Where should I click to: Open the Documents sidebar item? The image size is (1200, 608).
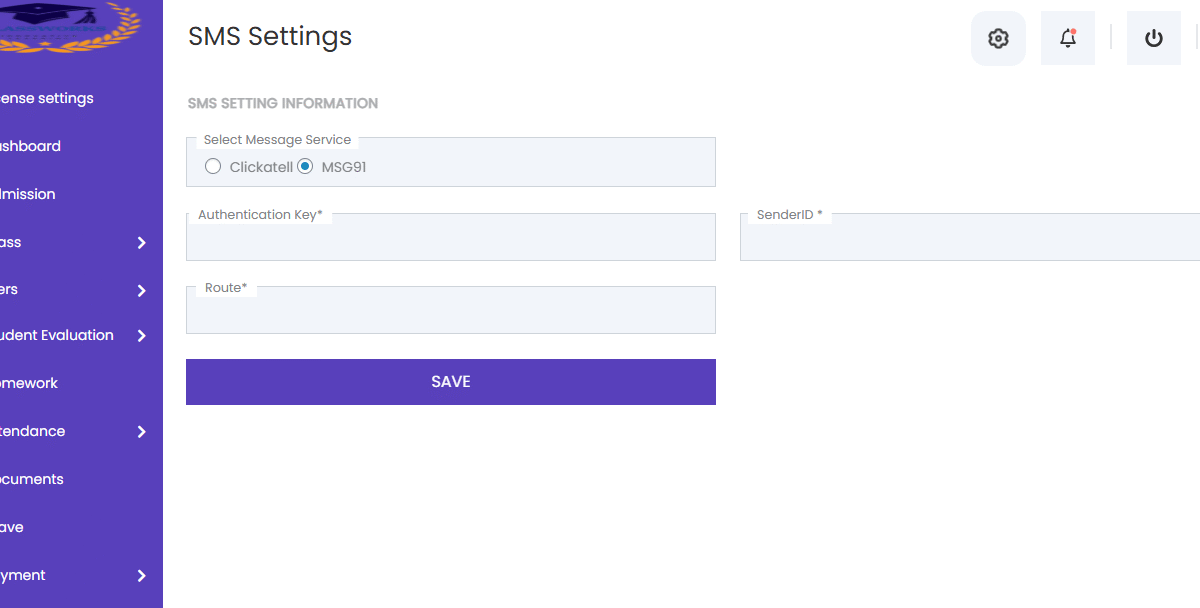pyautogui.click(x=32, y=479)
